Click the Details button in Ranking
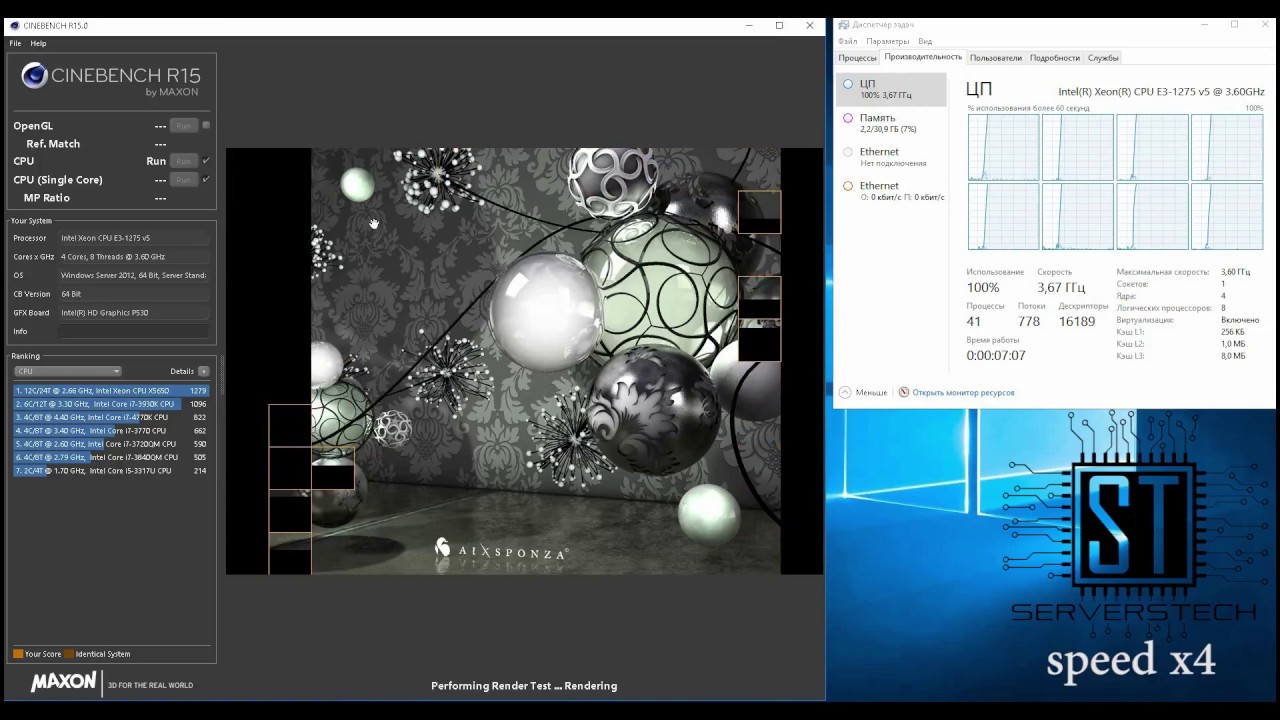The image size is (1280, 720). pos(182,371)
